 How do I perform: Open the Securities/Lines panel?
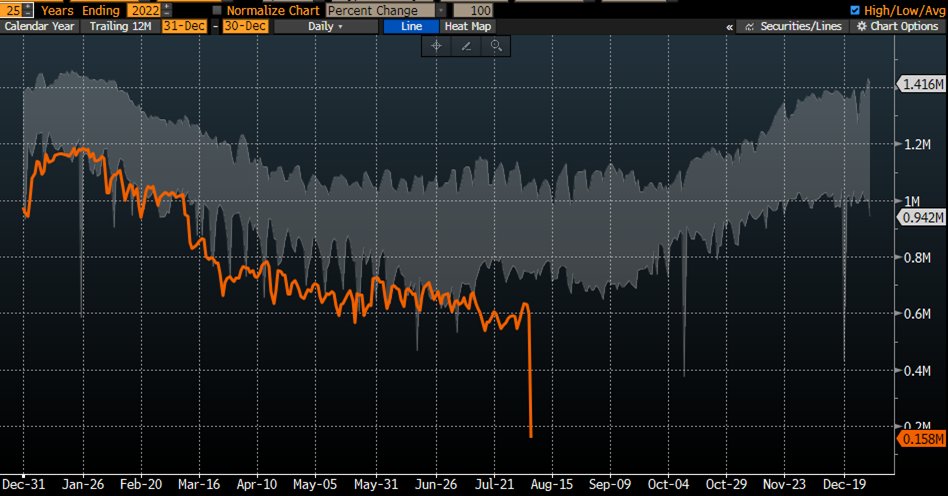coord(794,26)
